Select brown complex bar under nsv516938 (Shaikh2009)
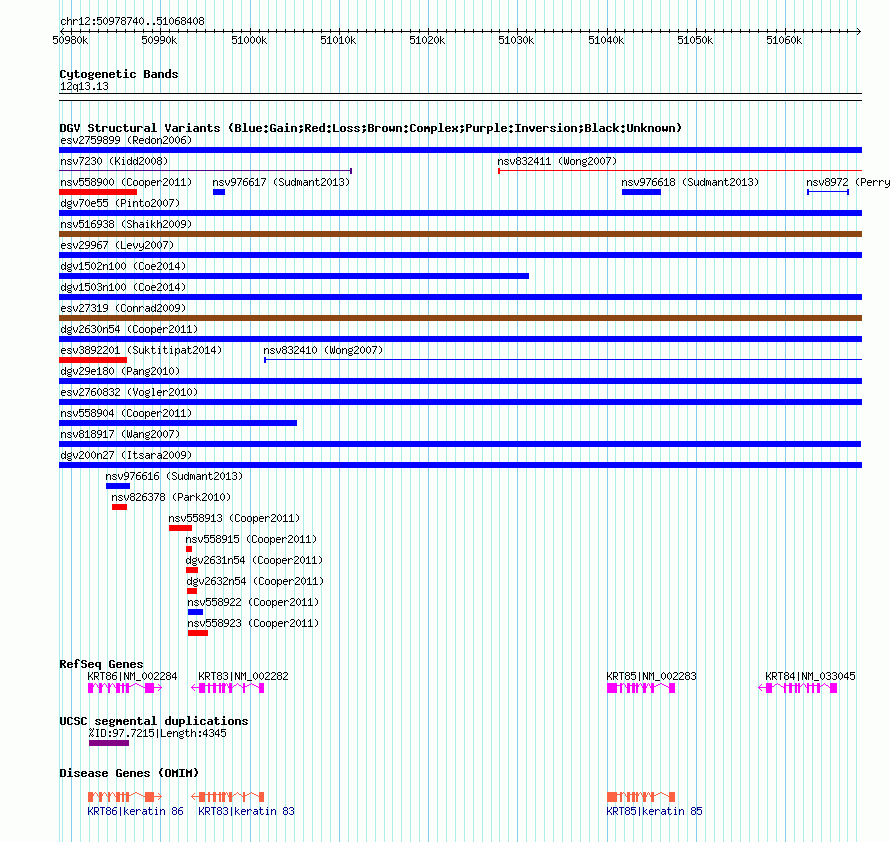 point(460,234)
